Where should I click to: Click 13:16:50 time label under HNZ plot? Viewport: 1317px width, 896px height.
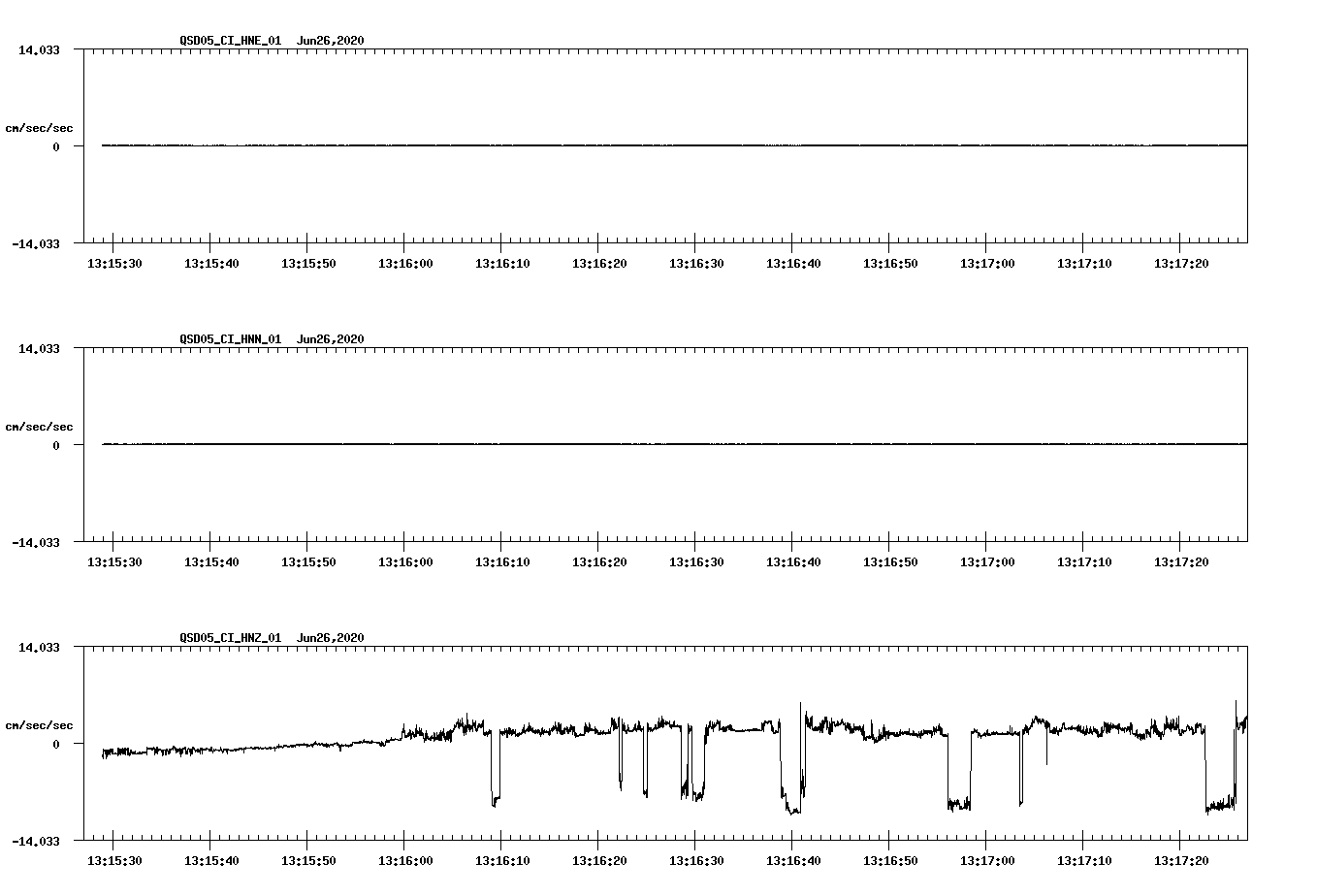[x=890, y=861]
